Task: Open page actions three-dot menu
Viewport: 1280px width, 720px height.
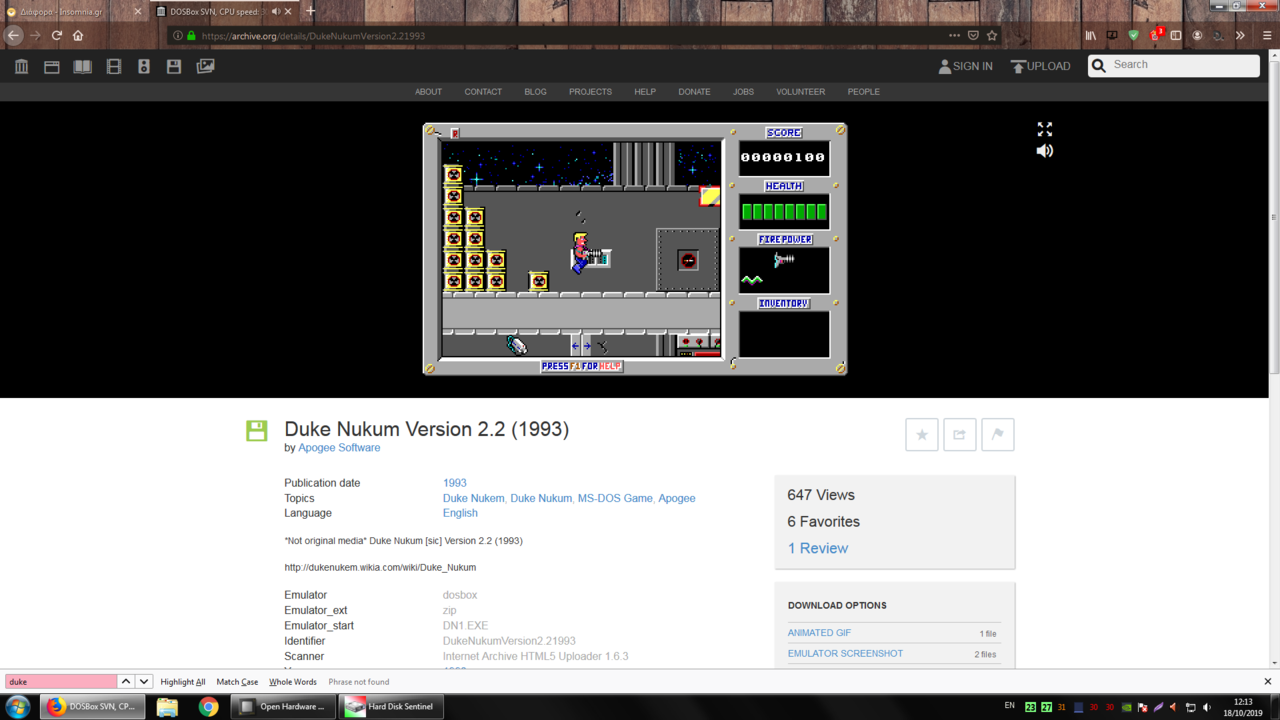Action: (954, 35)
